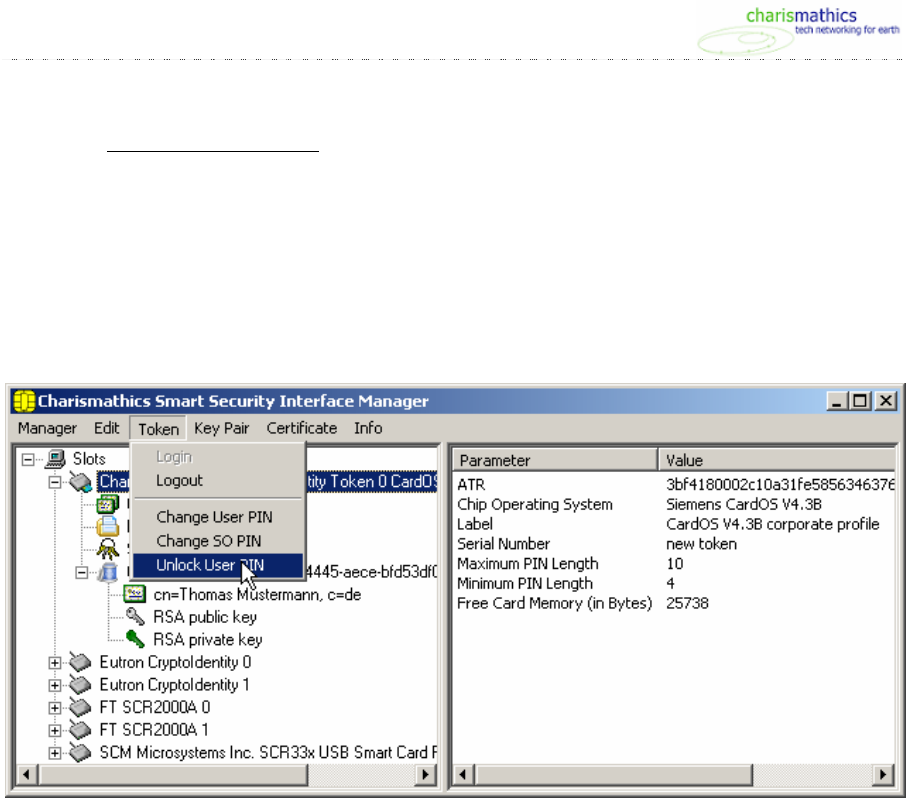The image size is (906, 798).
Task: Choose Logout from the Token menu
Action: point(218,481)
